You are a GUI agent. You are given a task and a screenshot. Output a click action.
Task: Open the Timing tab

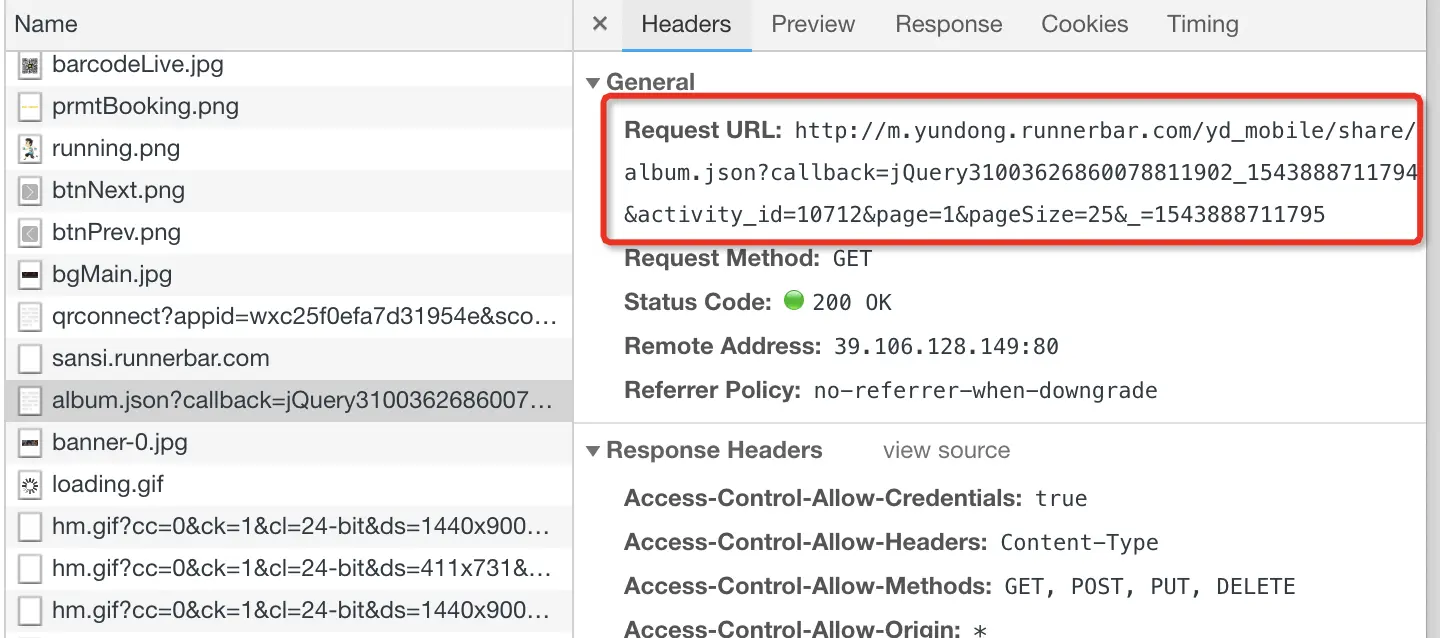pos(1203,24)
